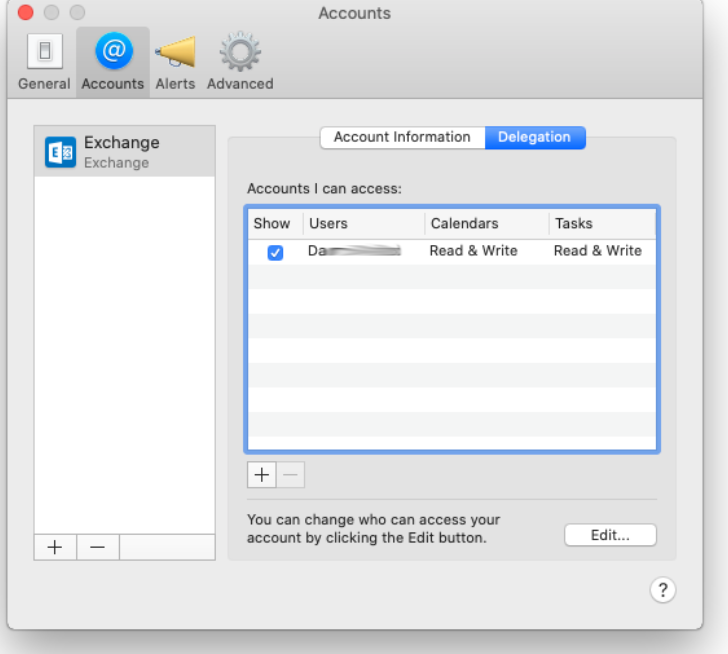Click the Tasks column header
728x654 pixels.
pyautogui.click(x=602, y=224)
